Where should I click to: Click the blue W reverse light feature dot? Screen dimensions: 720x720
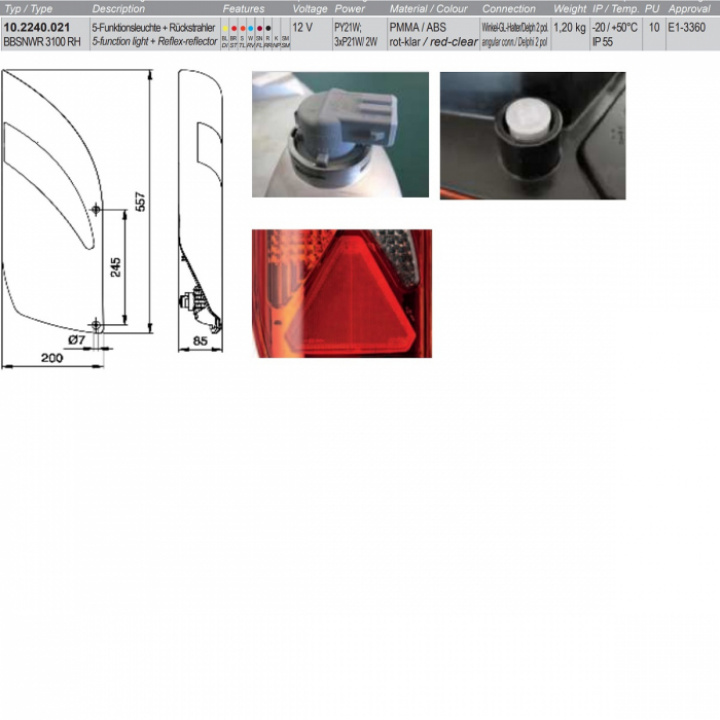pos(251,30)
